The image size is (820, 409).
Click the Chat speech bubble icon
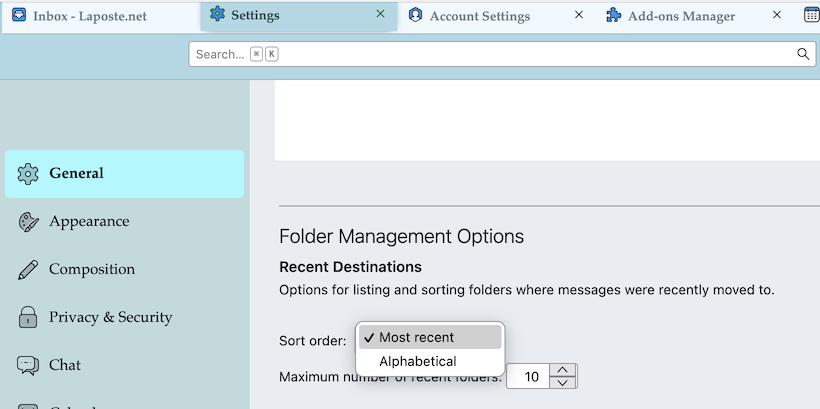click(x=28, y=366)
